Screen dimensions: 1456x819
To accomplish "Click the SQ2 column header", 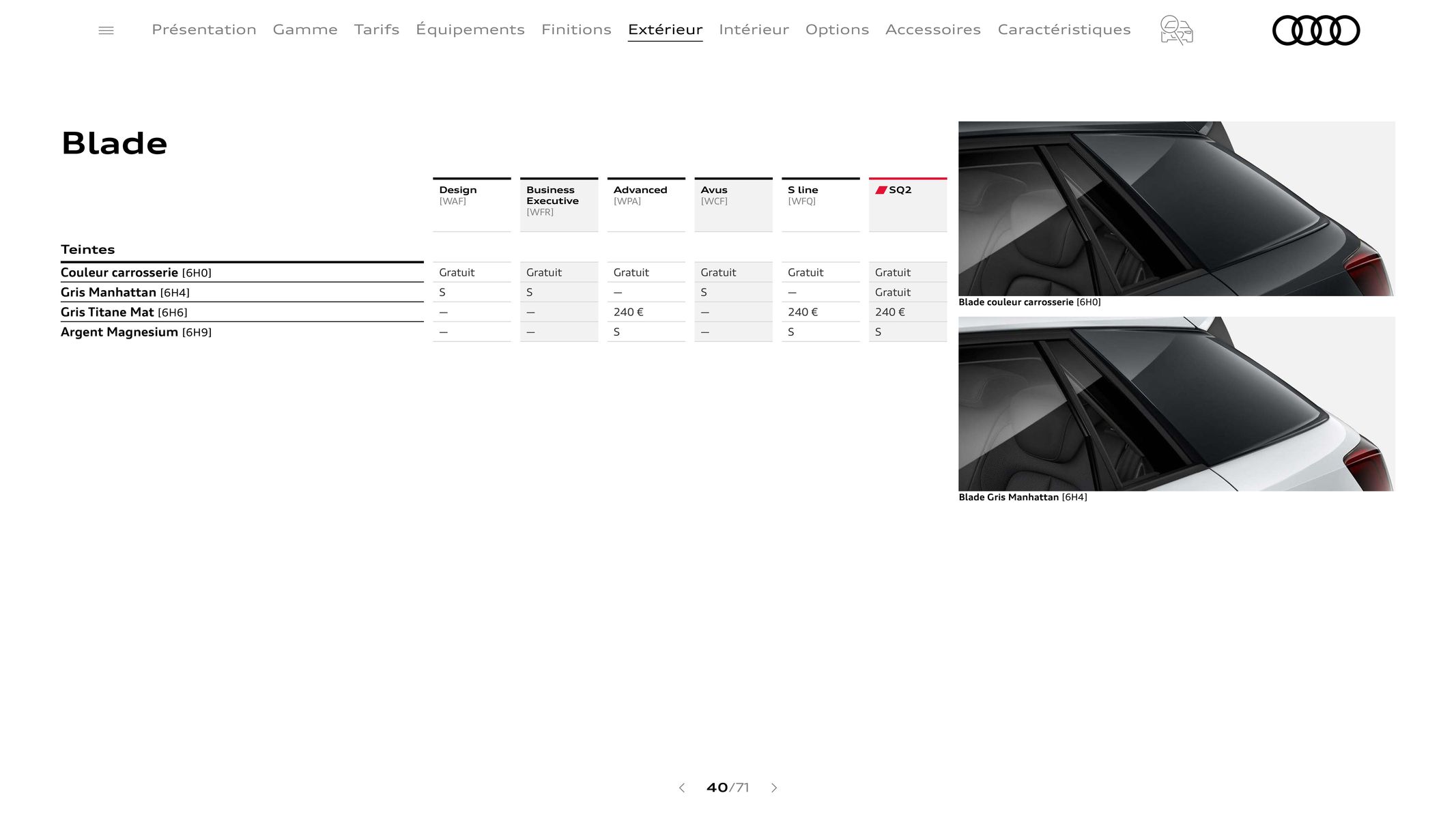I will click(x=908, y=204).
